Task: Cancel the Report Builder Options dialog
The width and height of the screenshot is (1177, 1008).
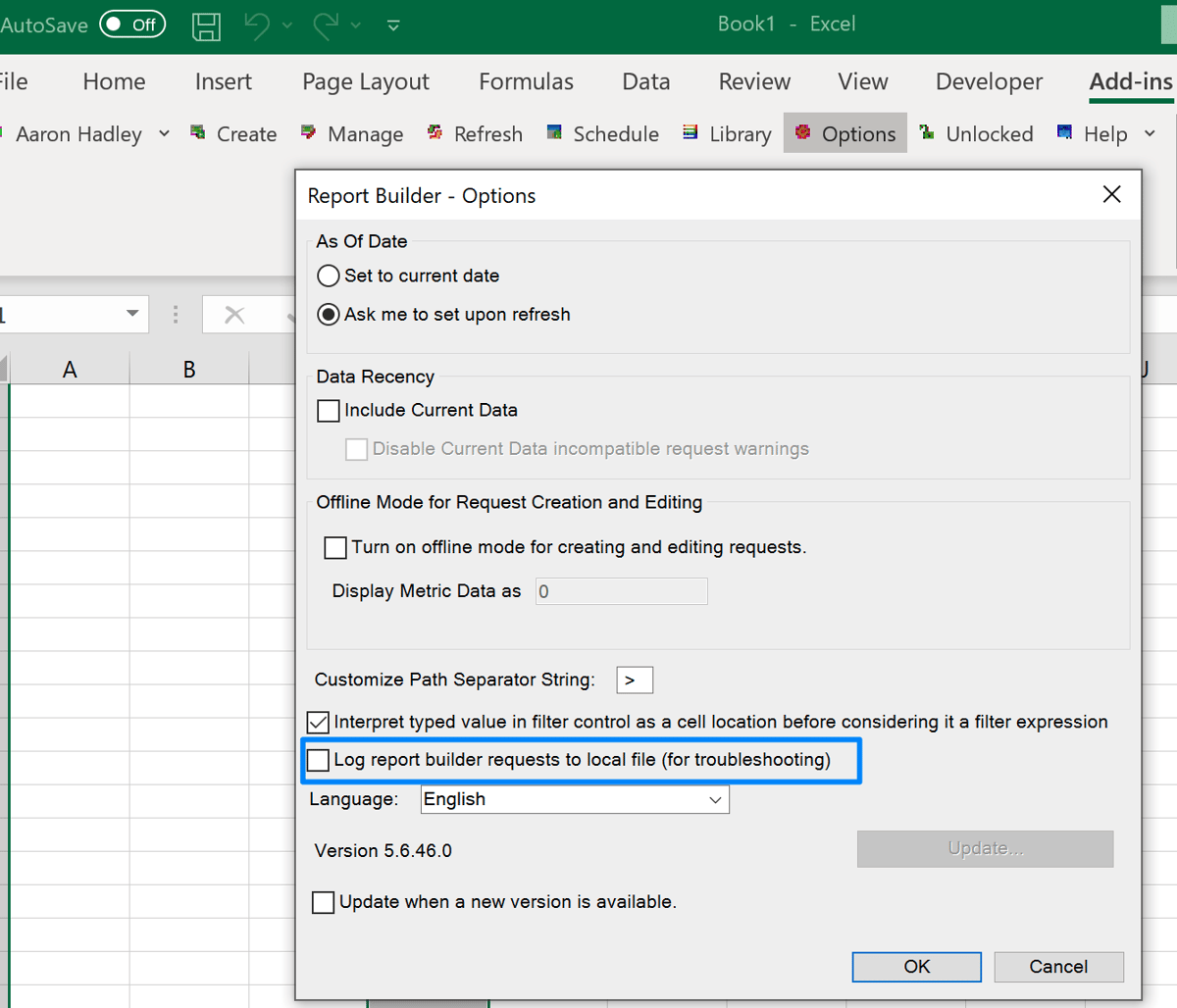Action: click(1058, 967)
